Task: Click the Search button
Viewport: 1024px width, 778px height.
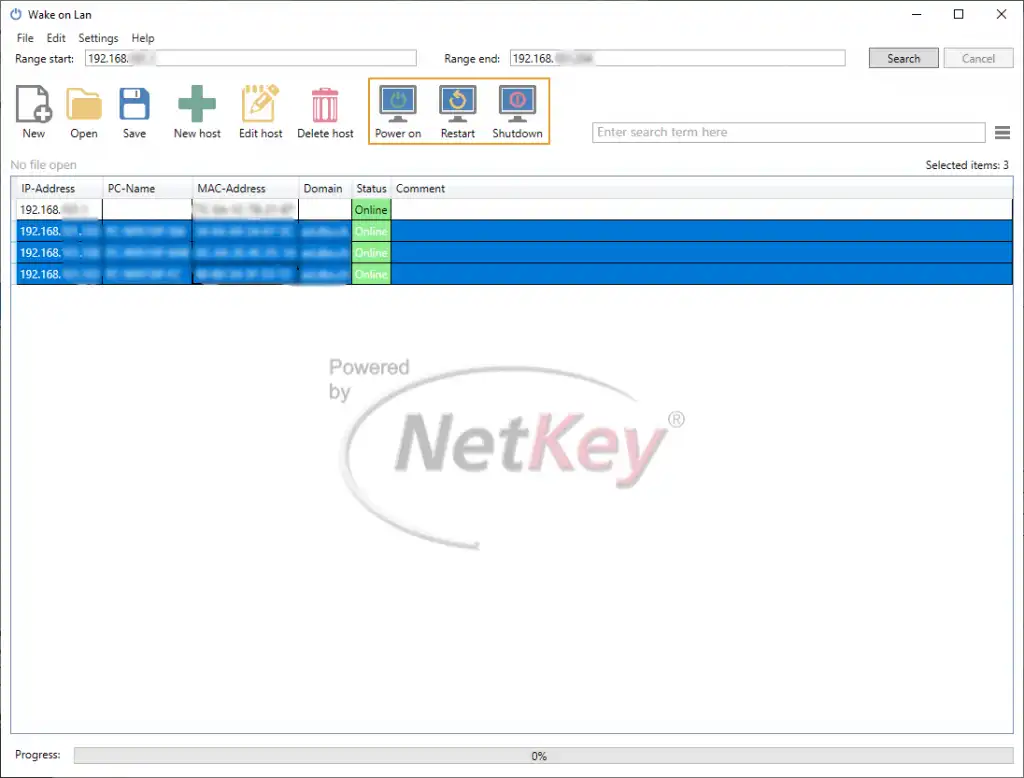Action: (903, 58)
